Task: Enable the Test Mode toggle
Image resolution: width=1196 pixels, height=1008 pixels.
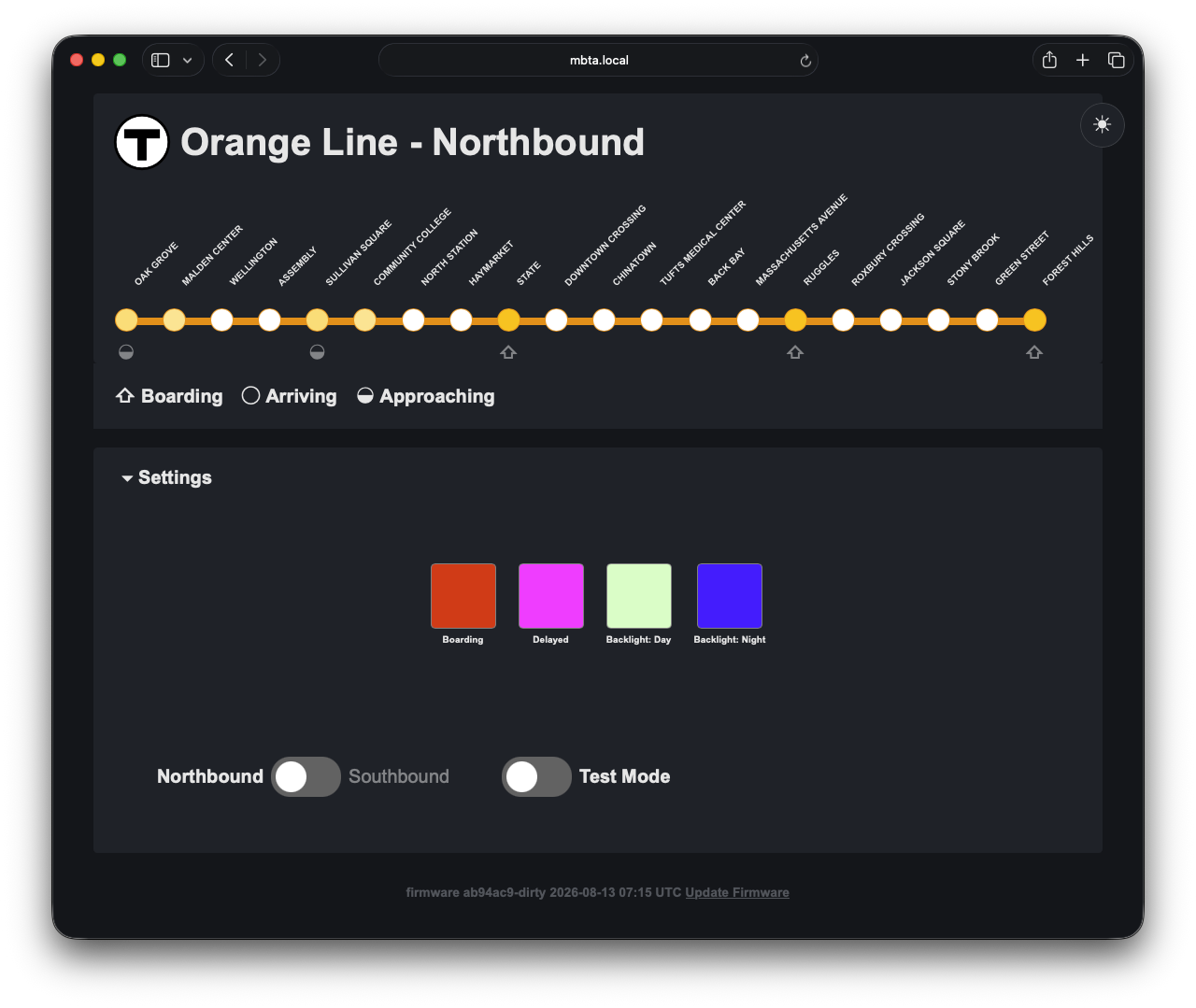Action: pyautogui.click(x=536, y=776)
